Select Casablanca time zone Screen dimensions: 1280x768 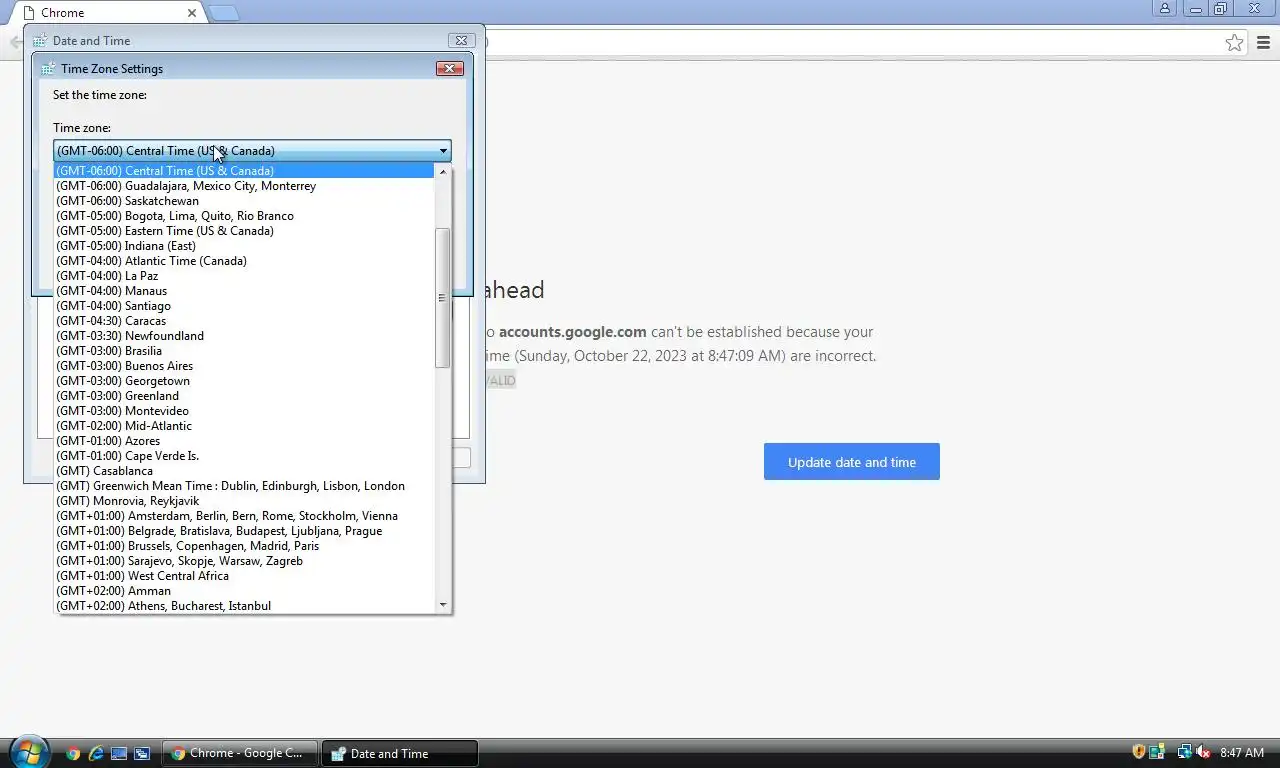244,471
